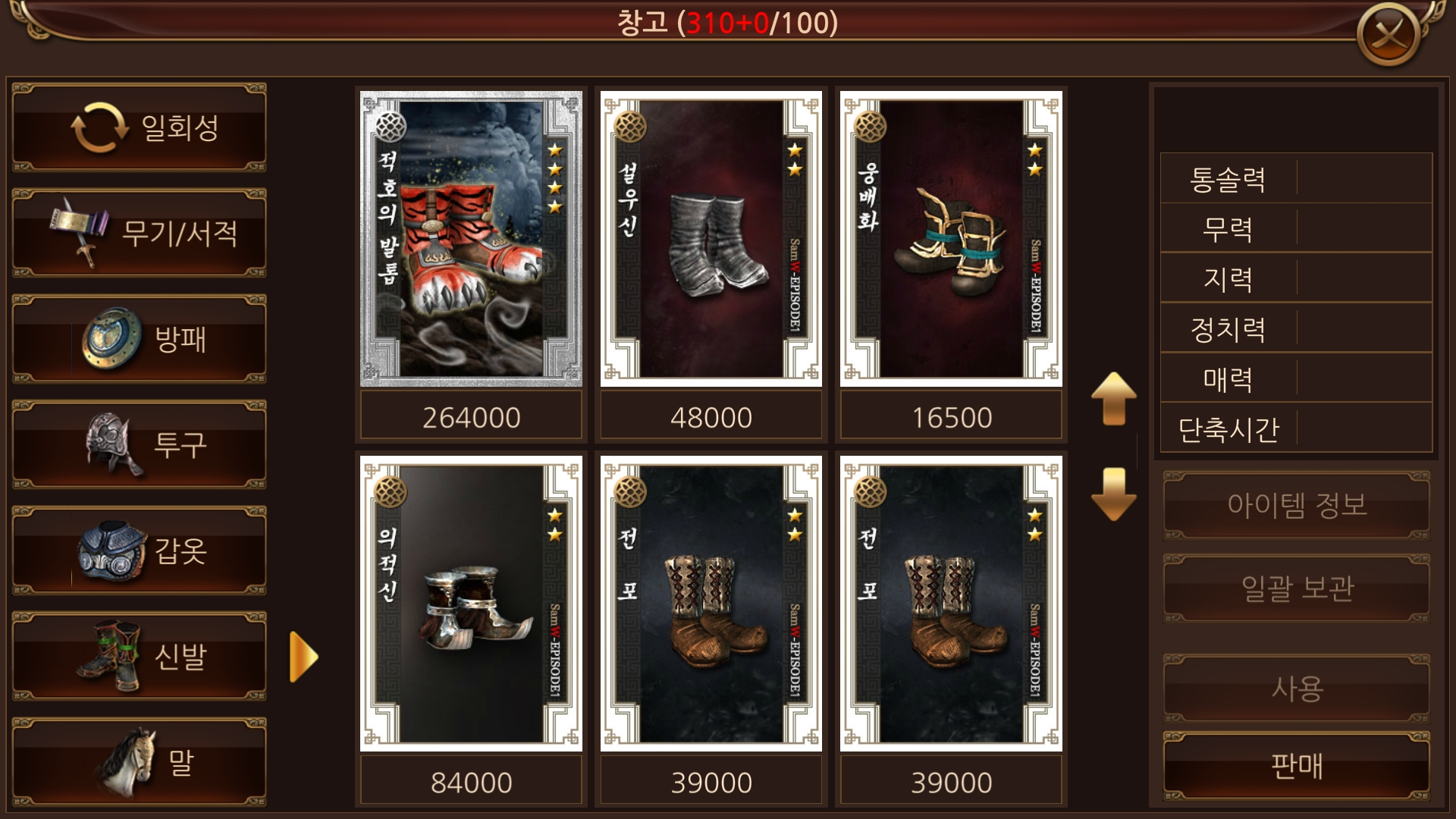Click the down arrow to page down

point(1113,494)
